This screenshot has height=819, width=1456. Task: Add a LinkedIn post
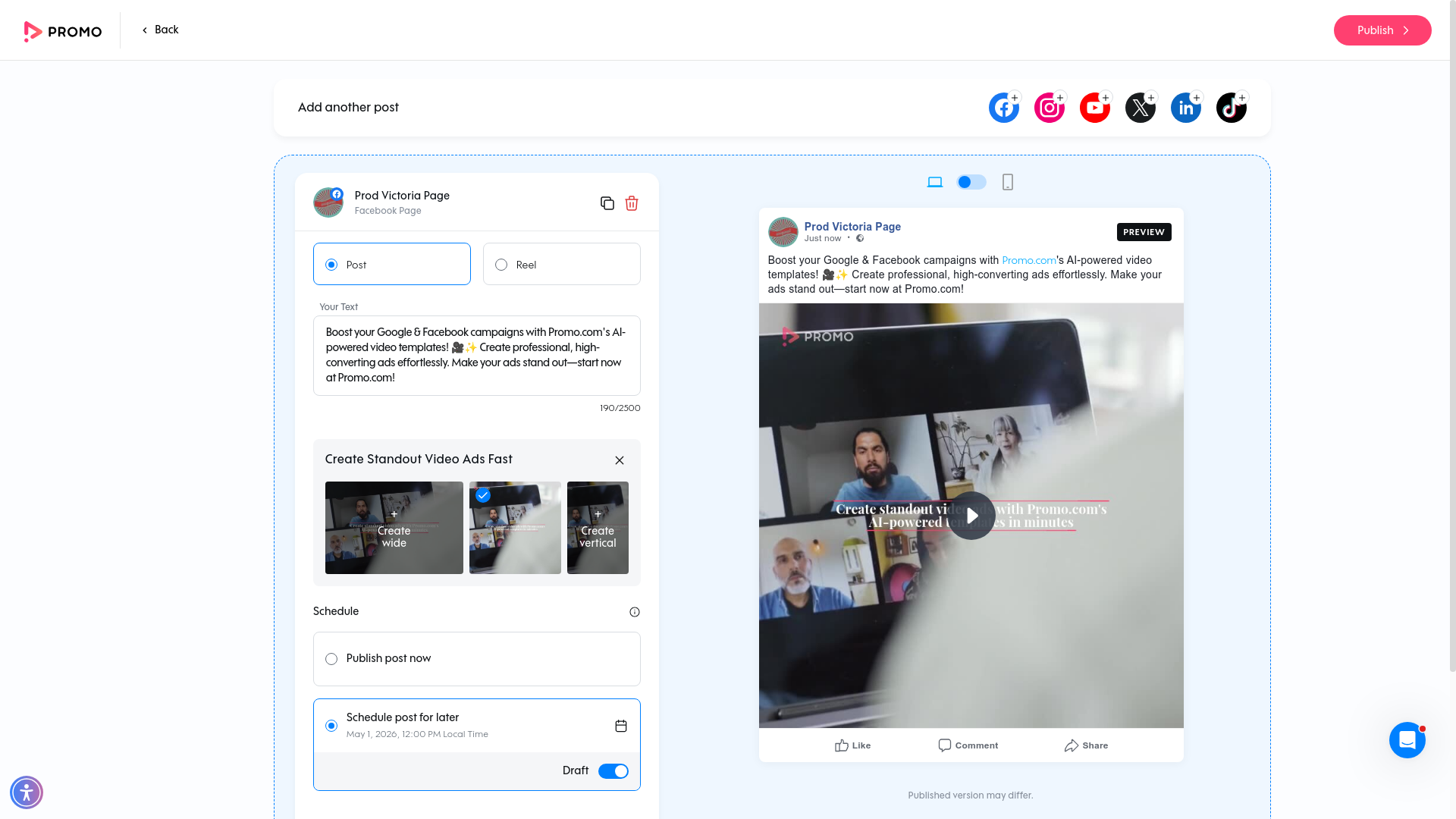(1185, 108)
